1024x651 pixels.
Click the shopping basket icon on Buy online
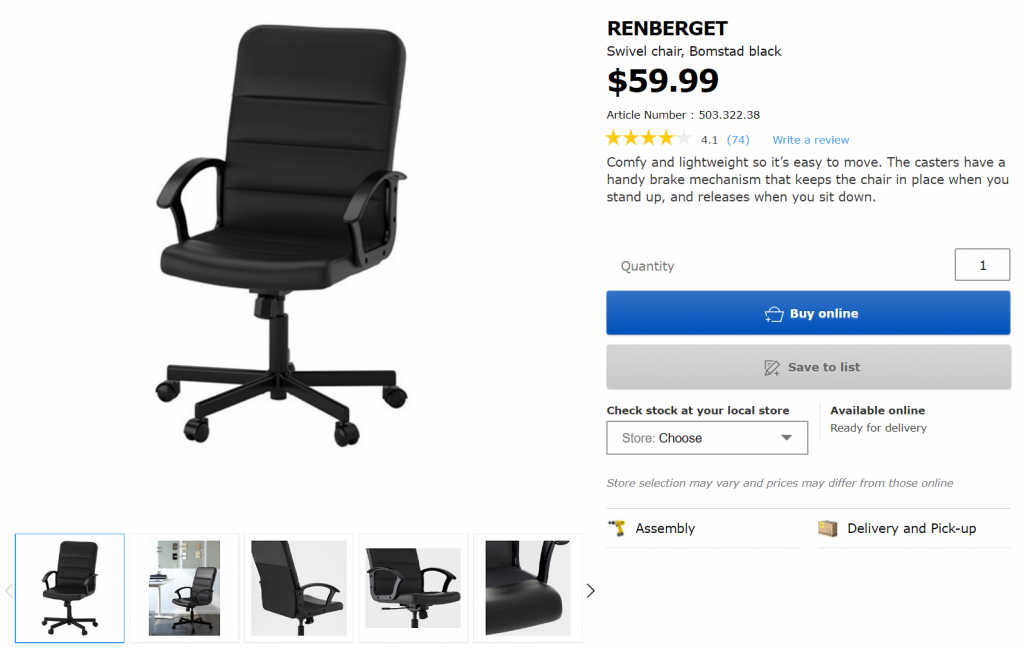[774, 314]
